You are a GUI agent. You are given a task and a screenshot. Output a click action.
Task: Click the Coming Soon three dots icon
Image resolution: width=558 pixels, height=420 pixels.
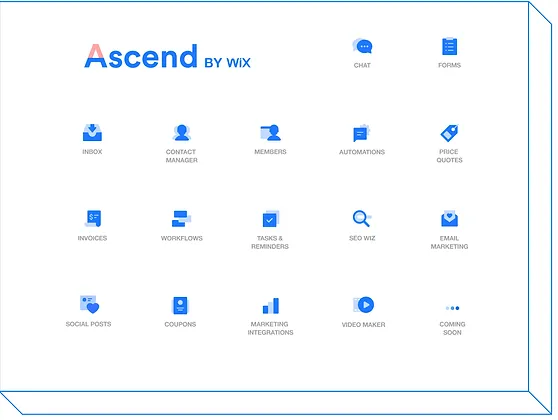pos(452,308)
